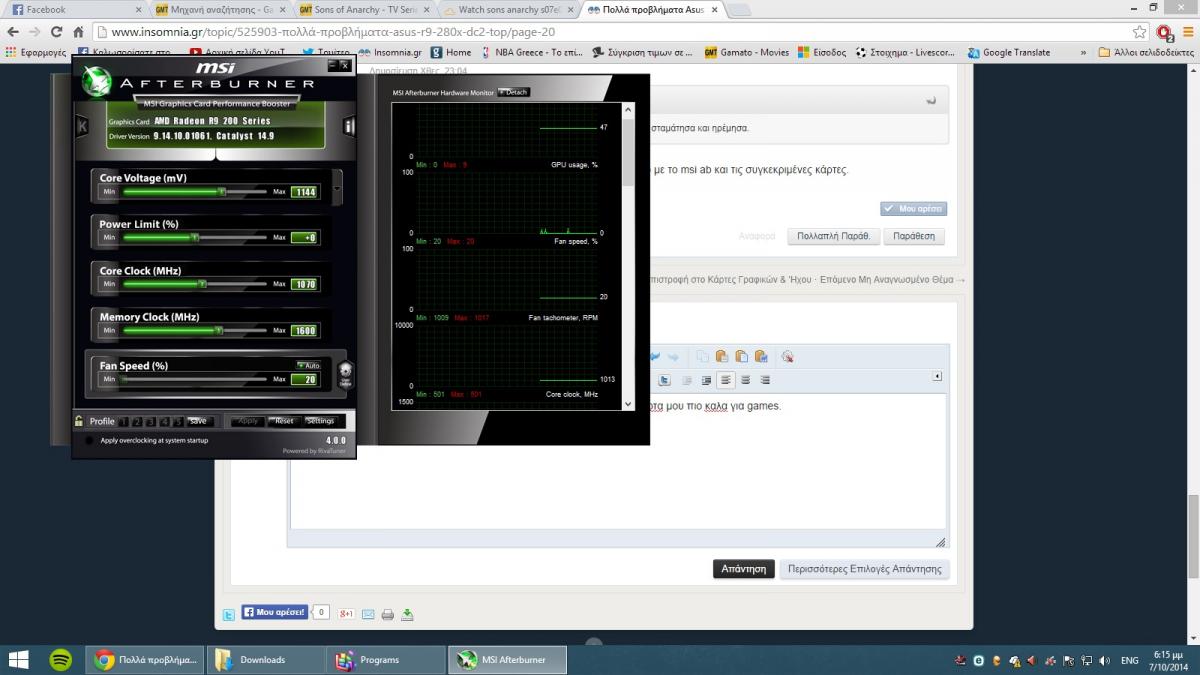The width and height of the screenshot is (1200, 675).
Task: Click Περισσότερες Επιλογές Απάντησης button
Action: tap(865, 568)
